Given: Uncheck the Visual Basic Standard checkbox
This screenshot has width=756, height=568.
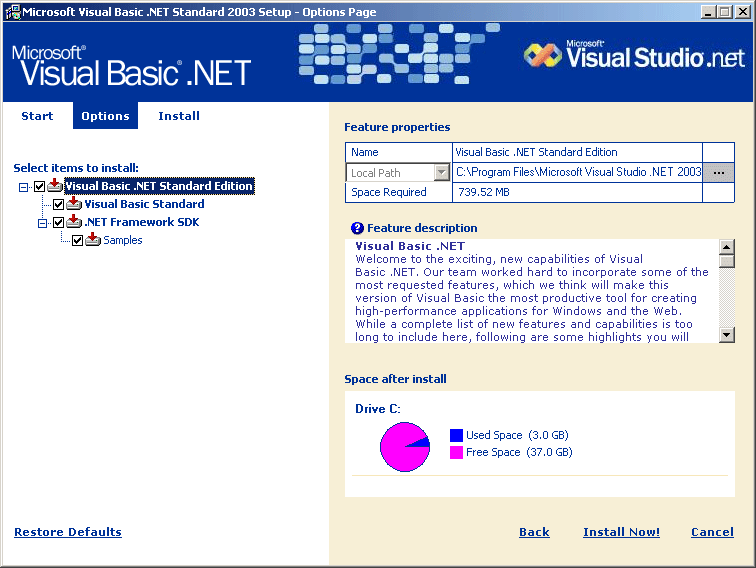Looking at the screenshot, I should [x=58, y=204].
